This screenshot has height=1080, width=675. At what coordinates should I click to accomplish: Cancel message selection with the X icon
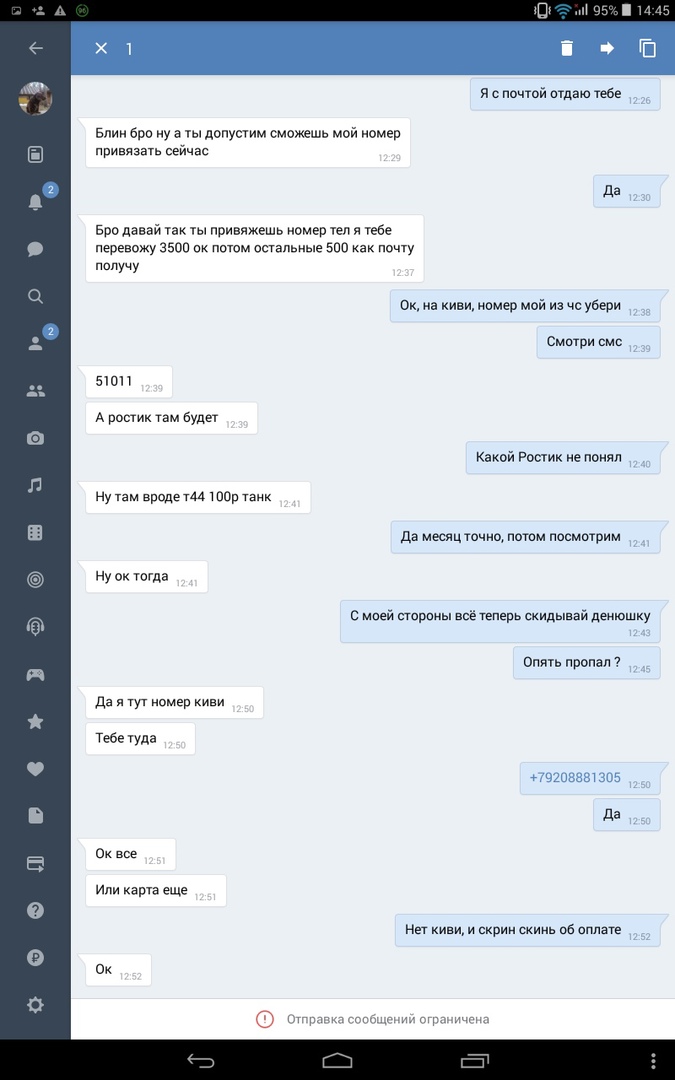coord(101,48)
